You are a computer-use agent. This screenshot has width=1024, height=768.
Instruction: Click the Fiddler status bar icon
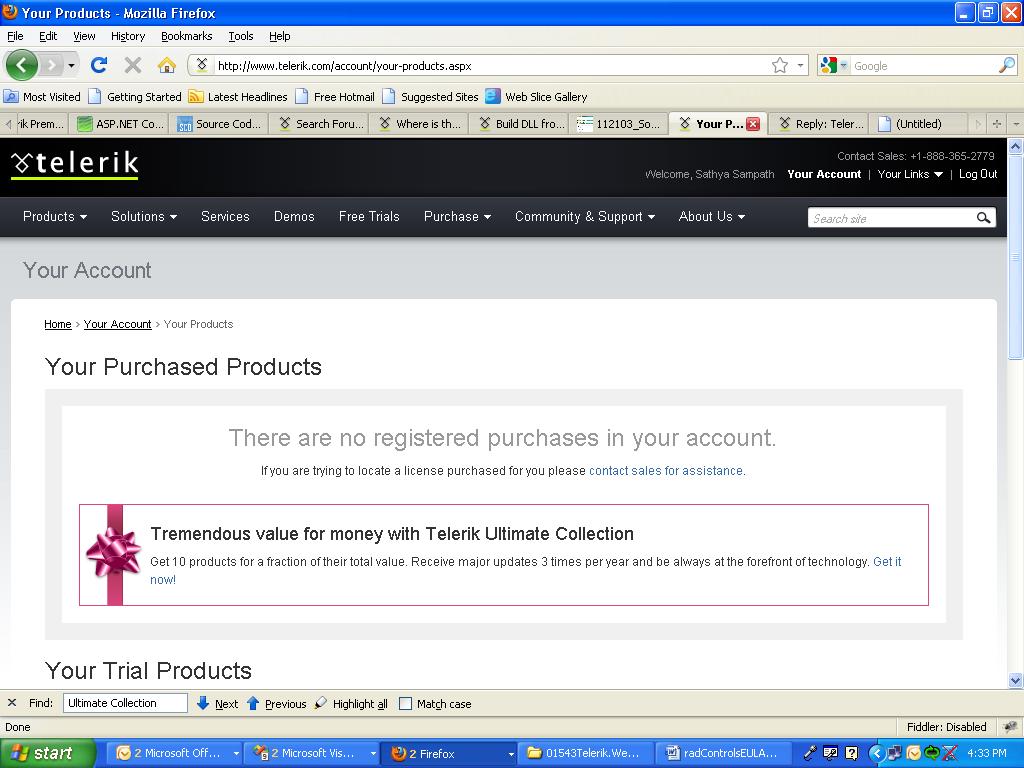point(1010,727)
